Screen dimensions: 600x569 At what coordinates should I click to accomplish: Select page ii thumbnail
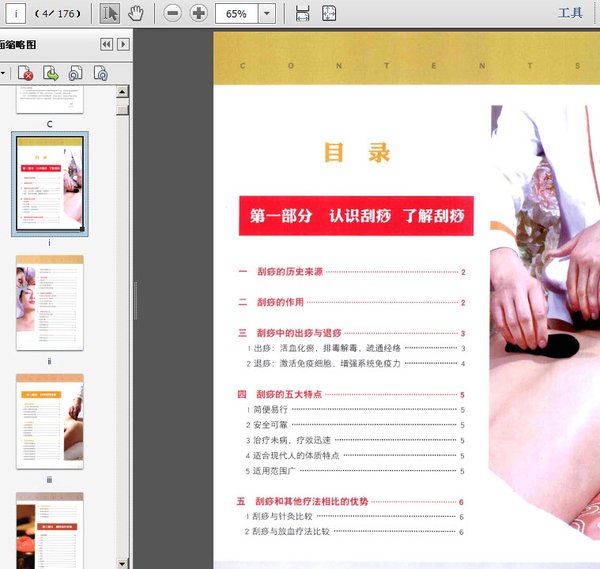coord(50,303)
